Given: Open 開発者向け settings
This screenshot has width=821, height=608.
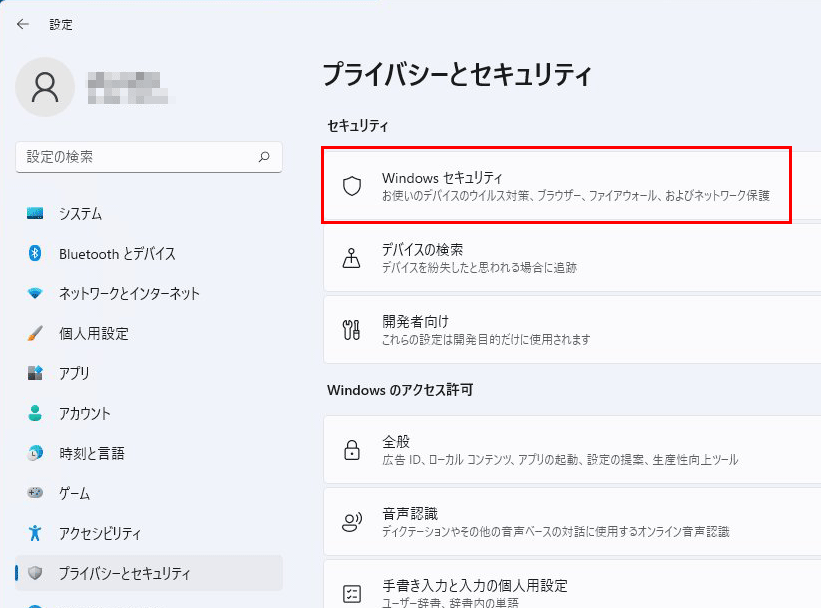Looking at the screenshot, I should (572, 329).
